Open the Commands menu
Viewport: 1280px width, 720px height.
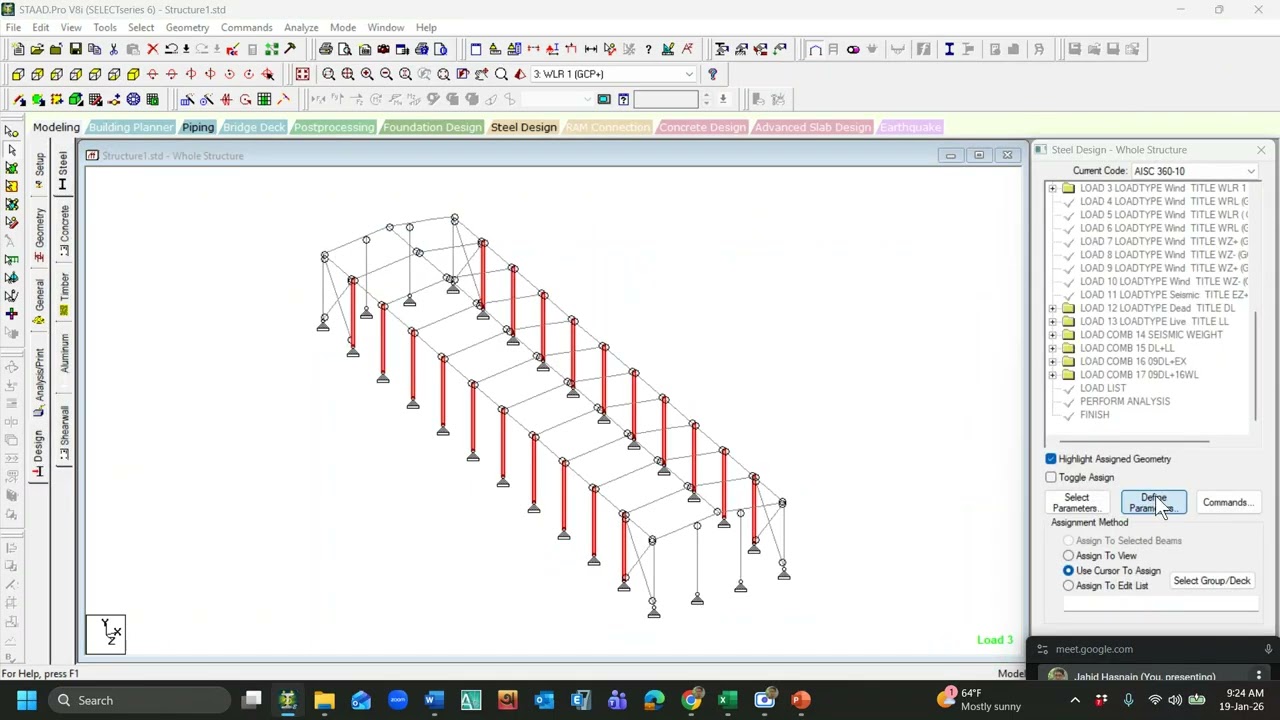pyautogui.click(x=246, y=27)
